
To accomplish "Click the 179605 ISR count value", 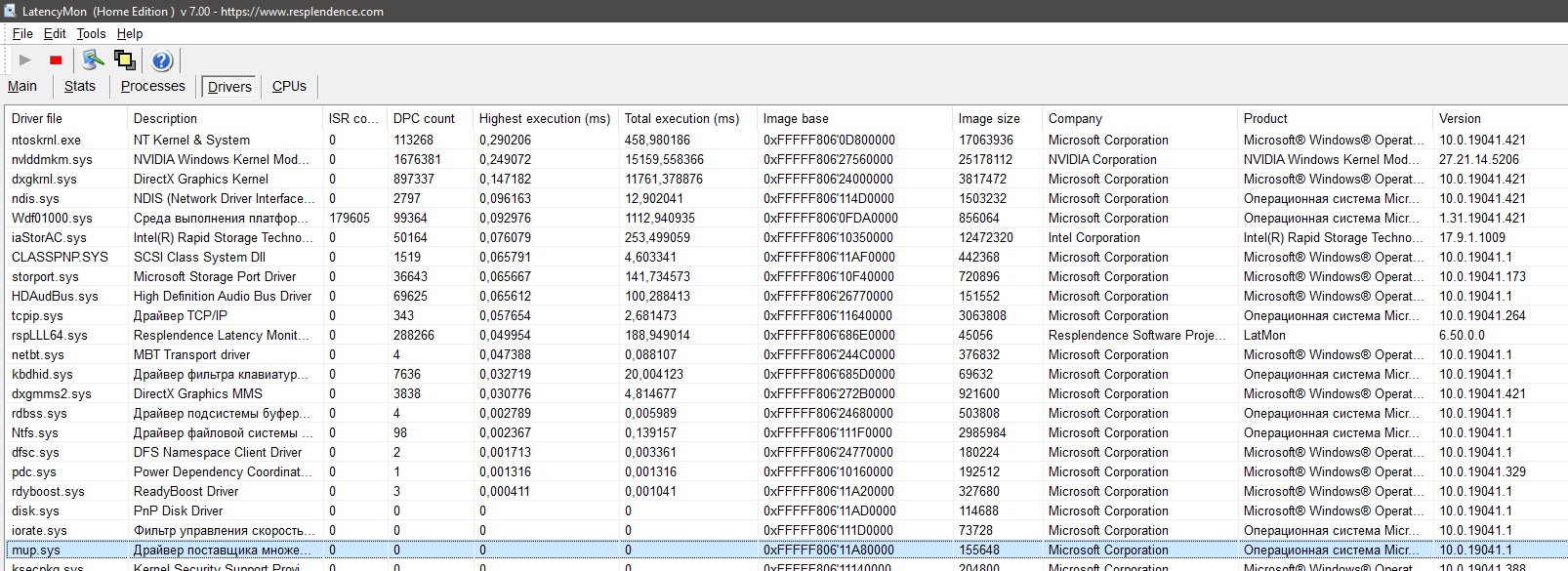I will (x=350, y=218).
